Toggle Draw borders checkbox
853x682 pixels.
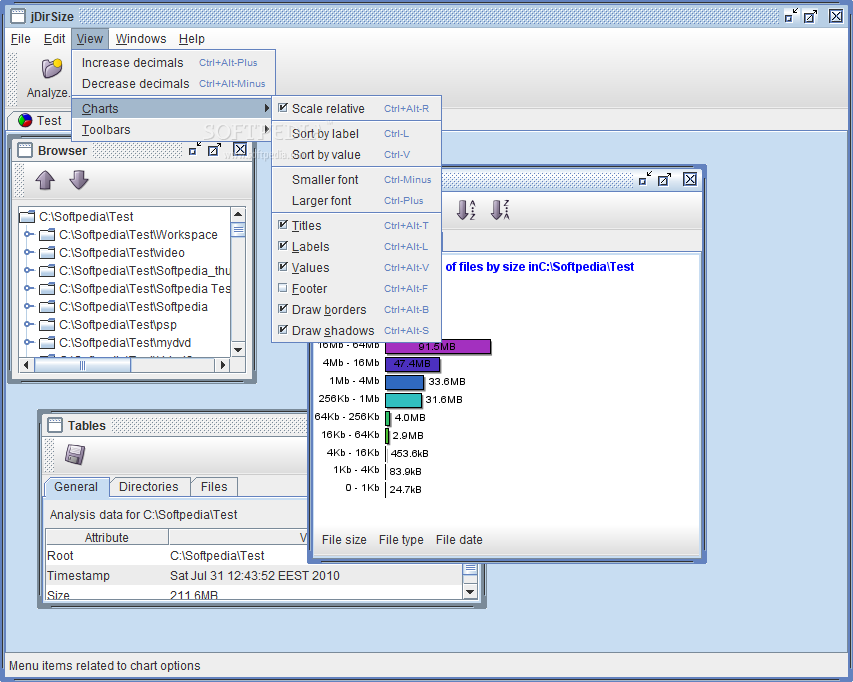pos(283,309)
